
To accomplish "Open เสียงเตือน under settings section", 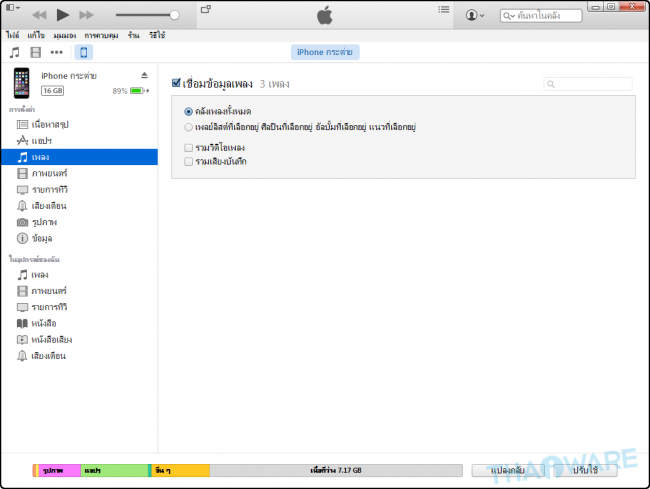I will tap(79, 206).
